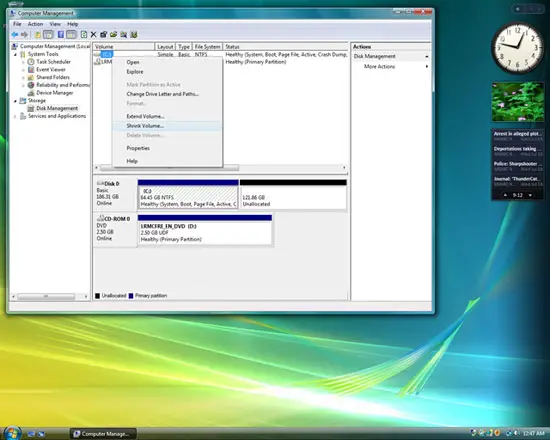550x440 pixels.
Task: Click the Properties icon next to the X
Action: (x=103, y=34)
